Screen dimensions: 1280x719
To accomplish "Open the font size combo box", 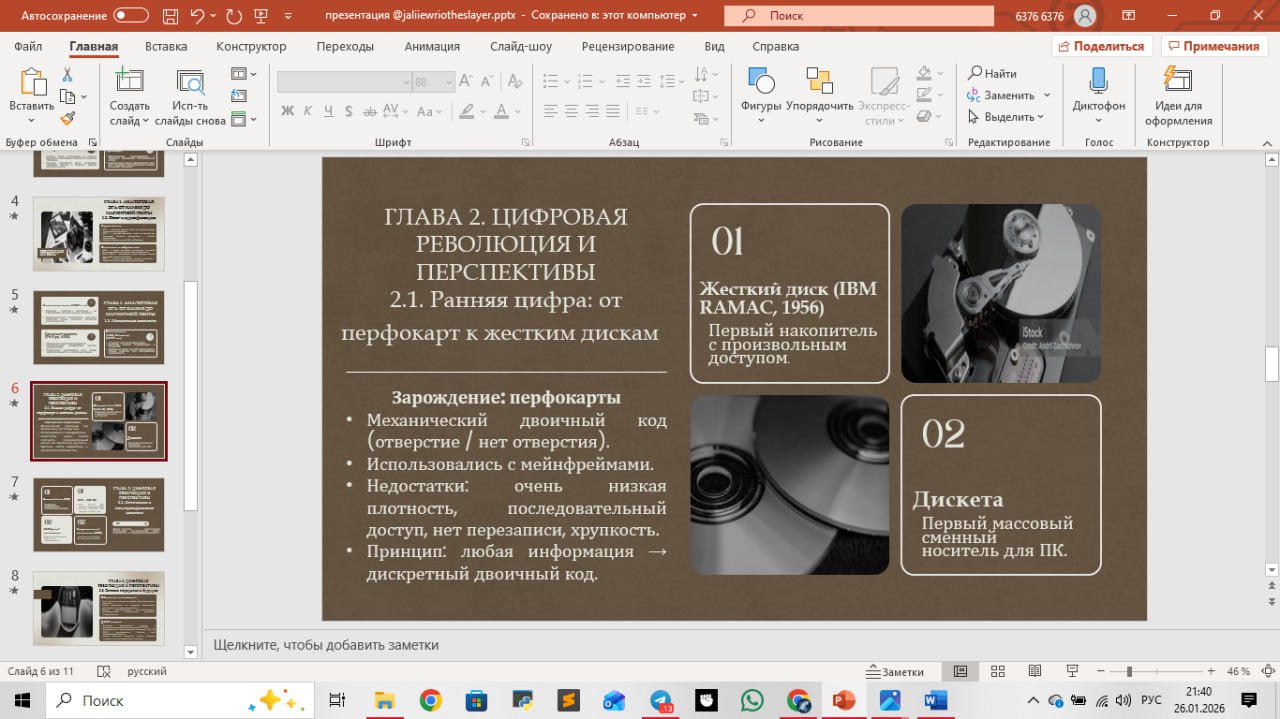I will click(433, 82).
